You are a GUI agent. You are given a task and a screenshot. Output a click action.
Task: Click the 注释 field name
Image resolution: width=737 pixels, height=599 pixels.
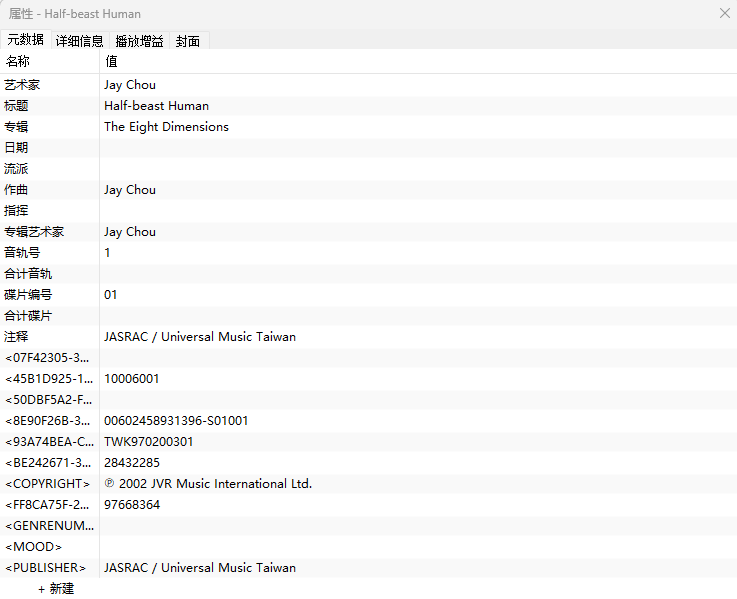coord(16,337)
